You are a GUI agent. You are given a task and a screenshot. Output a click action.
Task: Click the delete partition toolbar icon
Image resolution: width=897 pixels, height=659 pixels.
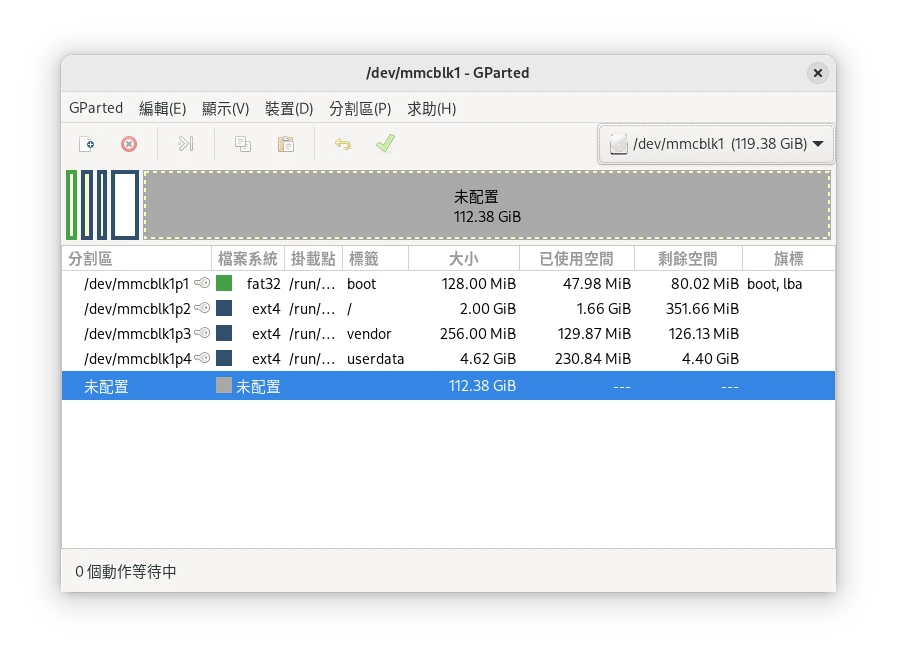129,144
